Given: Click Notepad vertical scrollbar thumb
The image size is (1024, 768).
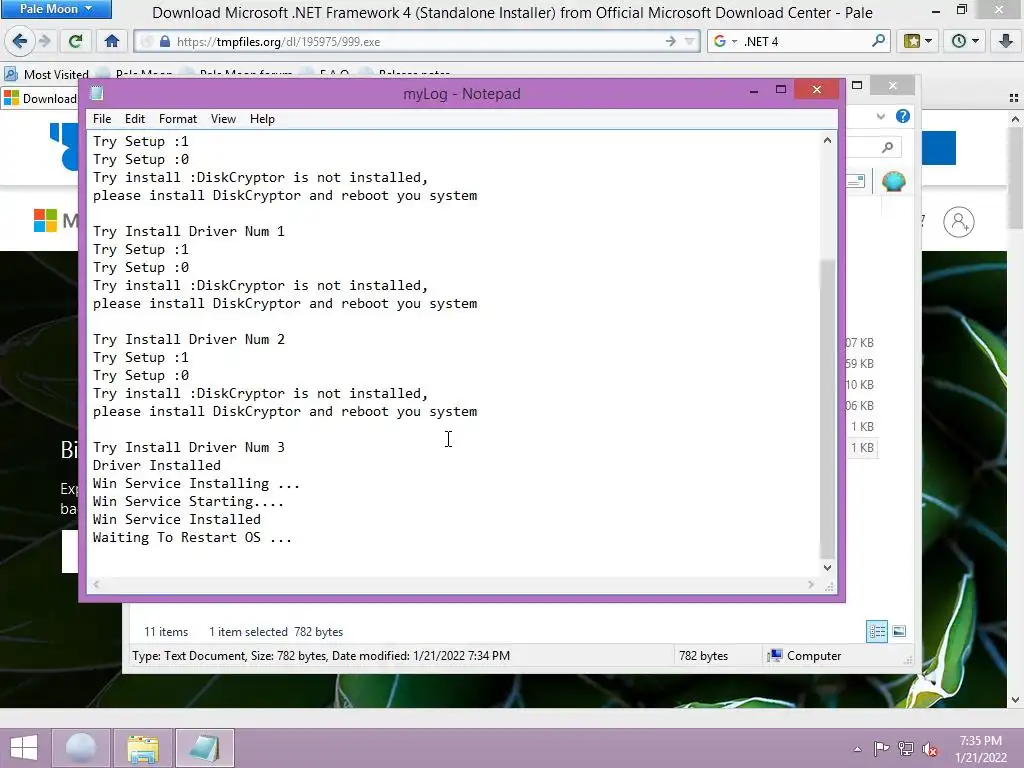Looking at the screenshot, I should 827,409.
